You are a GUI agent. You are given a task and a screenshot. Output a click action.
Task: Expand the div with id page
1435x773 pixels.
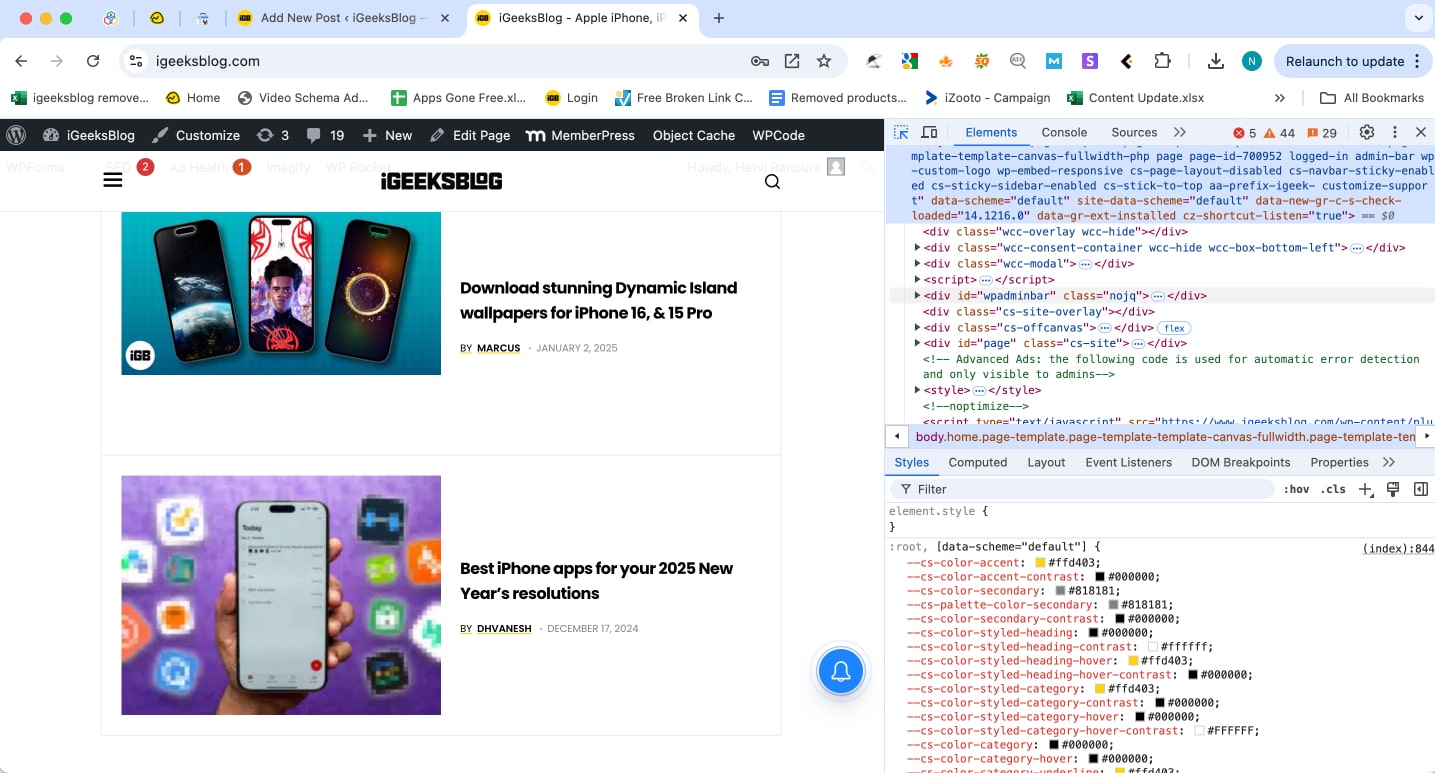(x=918, y=344)
